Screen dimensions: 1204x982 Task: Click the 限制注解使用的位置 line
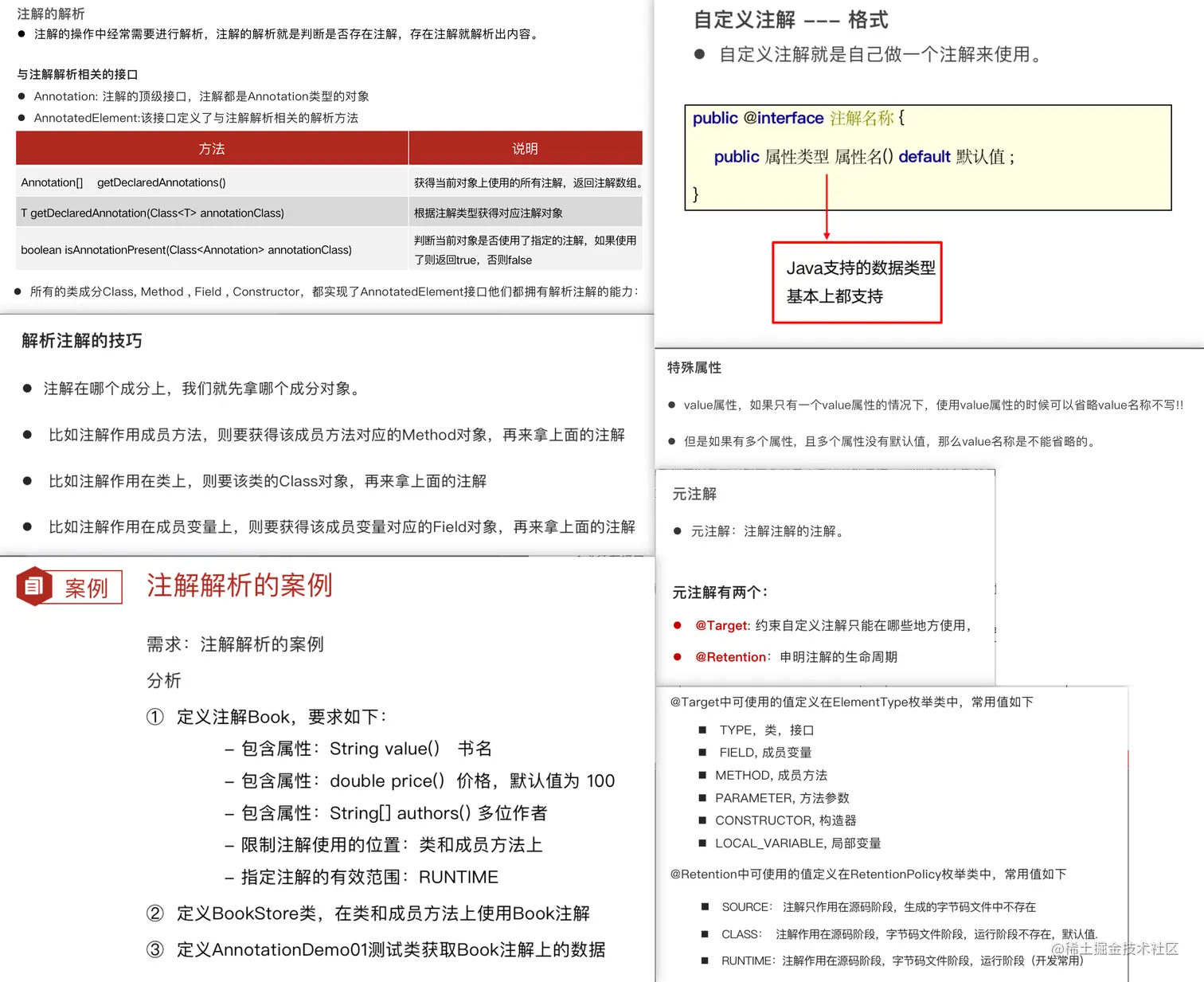click(x=383, y=845)
